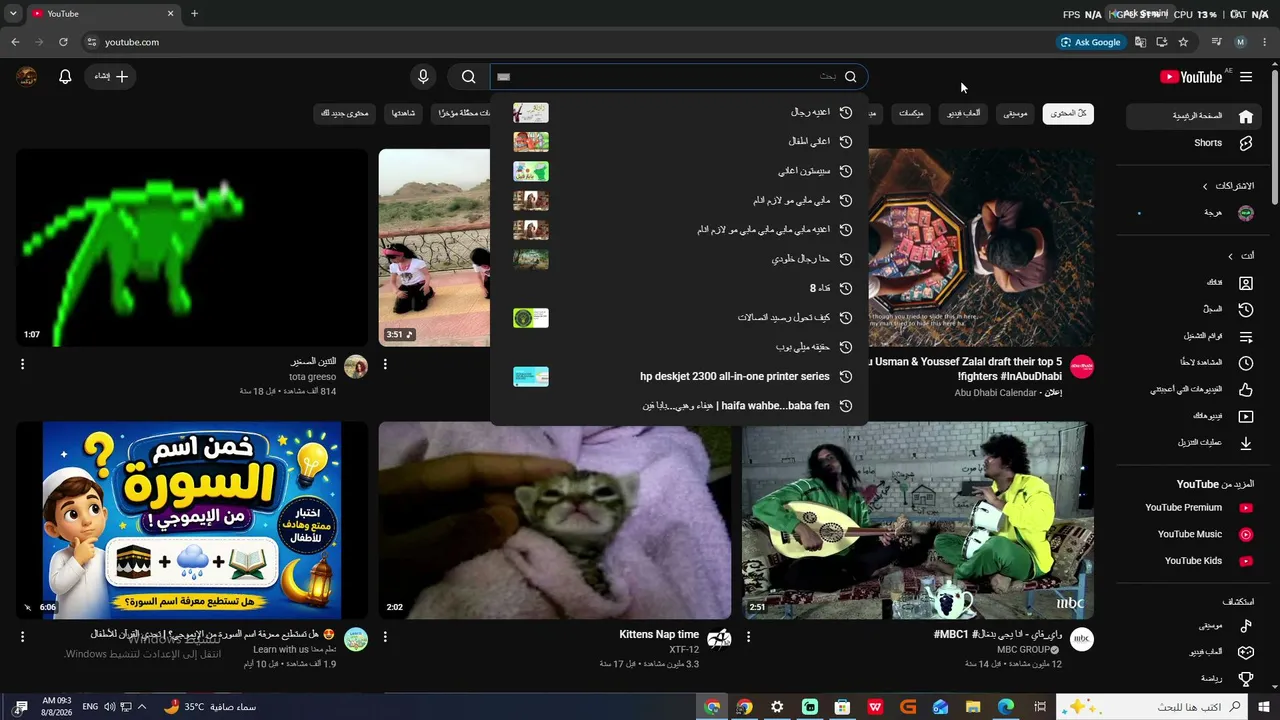Select the Watched (شاهدتها) filter chip

pos(403,114)
